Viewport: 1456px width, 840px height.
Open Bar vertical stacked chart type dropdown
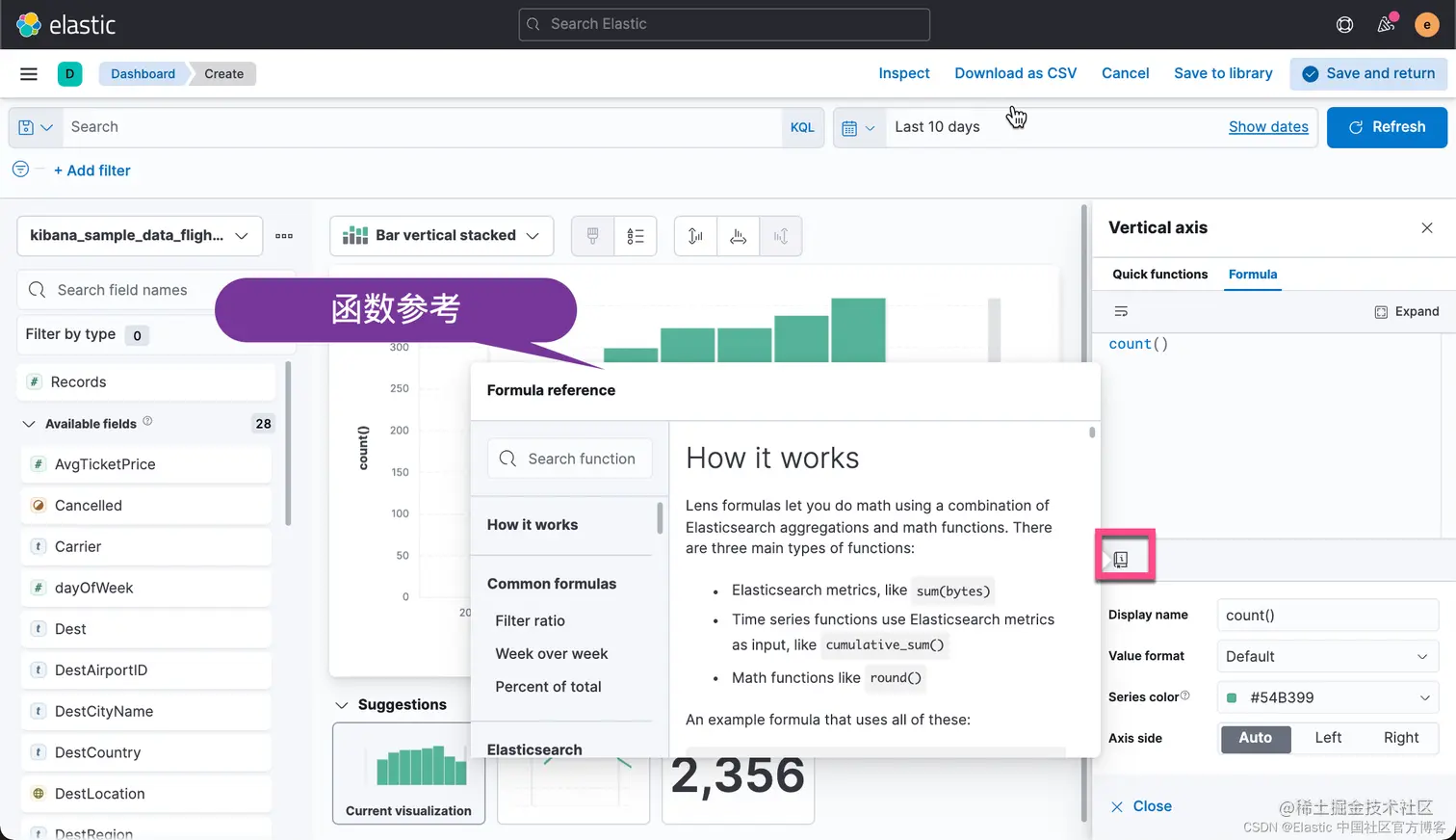[441, 235]
